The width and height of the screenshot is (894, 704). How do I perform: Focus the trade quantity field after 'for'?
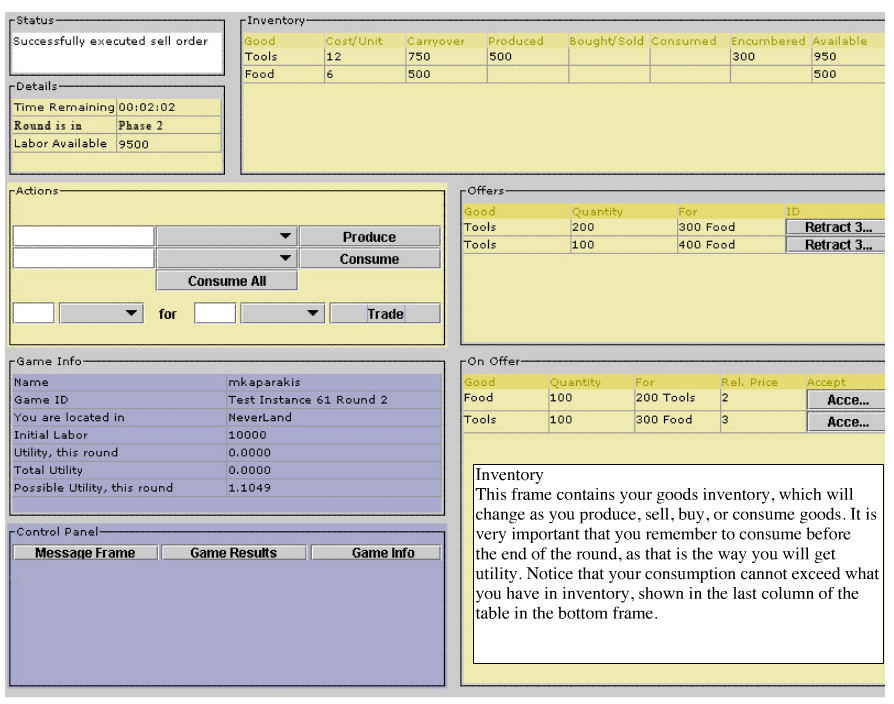(215, 314)
